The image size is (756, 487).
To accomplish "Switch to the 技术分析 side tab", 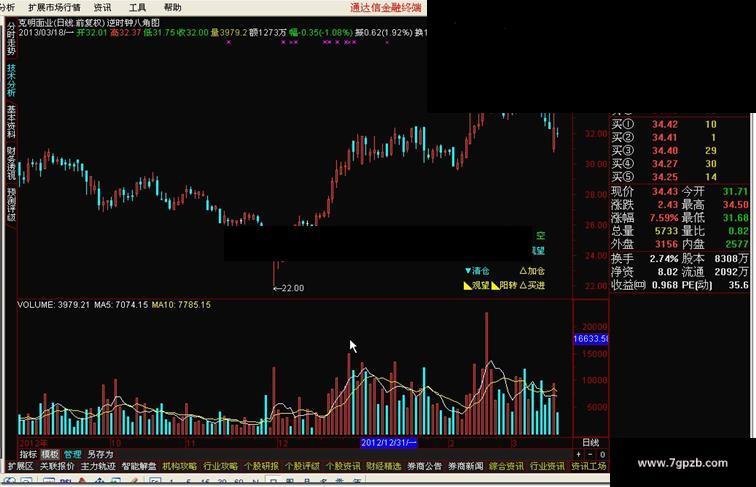I will pos(11,80).
